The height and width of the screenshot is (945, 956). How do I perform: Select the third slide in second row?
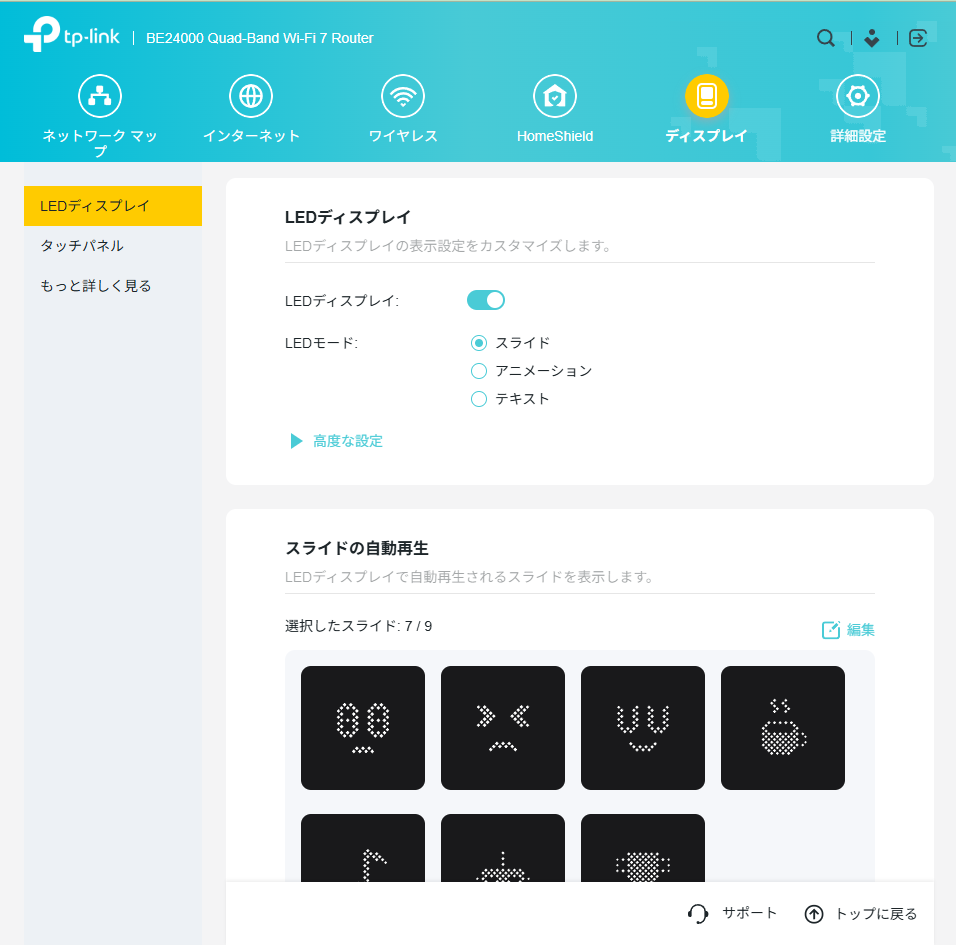[x=643, y=848]
